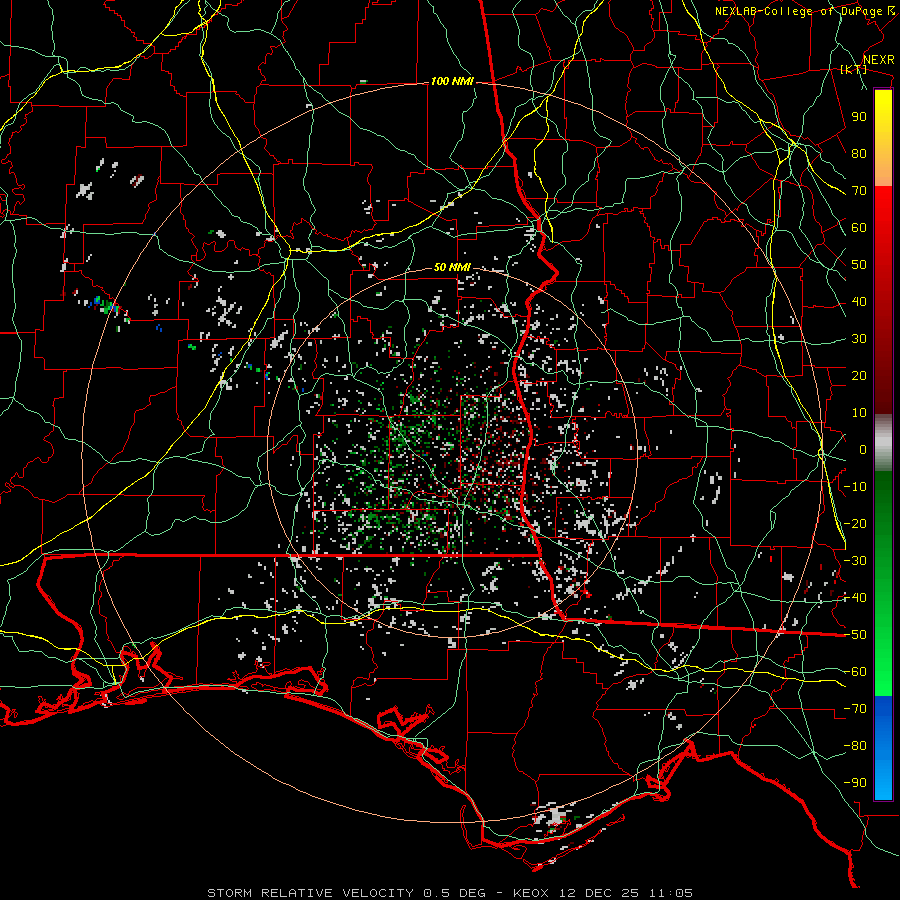Click the "-10" scale value
Viewport: 900px width, 900px height.
click(x=855, y=487)
